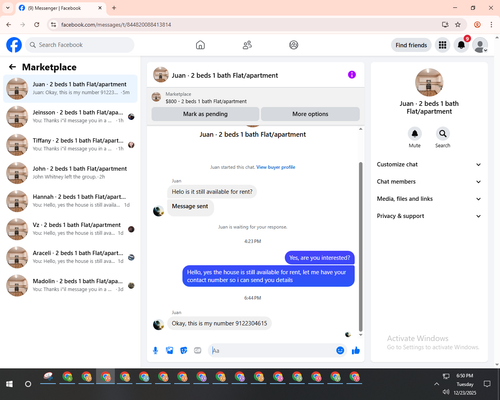Image resolution: width=500 pixels, height=400 pixels.
Task: Click the More options button
Action: tap(310, 114)
